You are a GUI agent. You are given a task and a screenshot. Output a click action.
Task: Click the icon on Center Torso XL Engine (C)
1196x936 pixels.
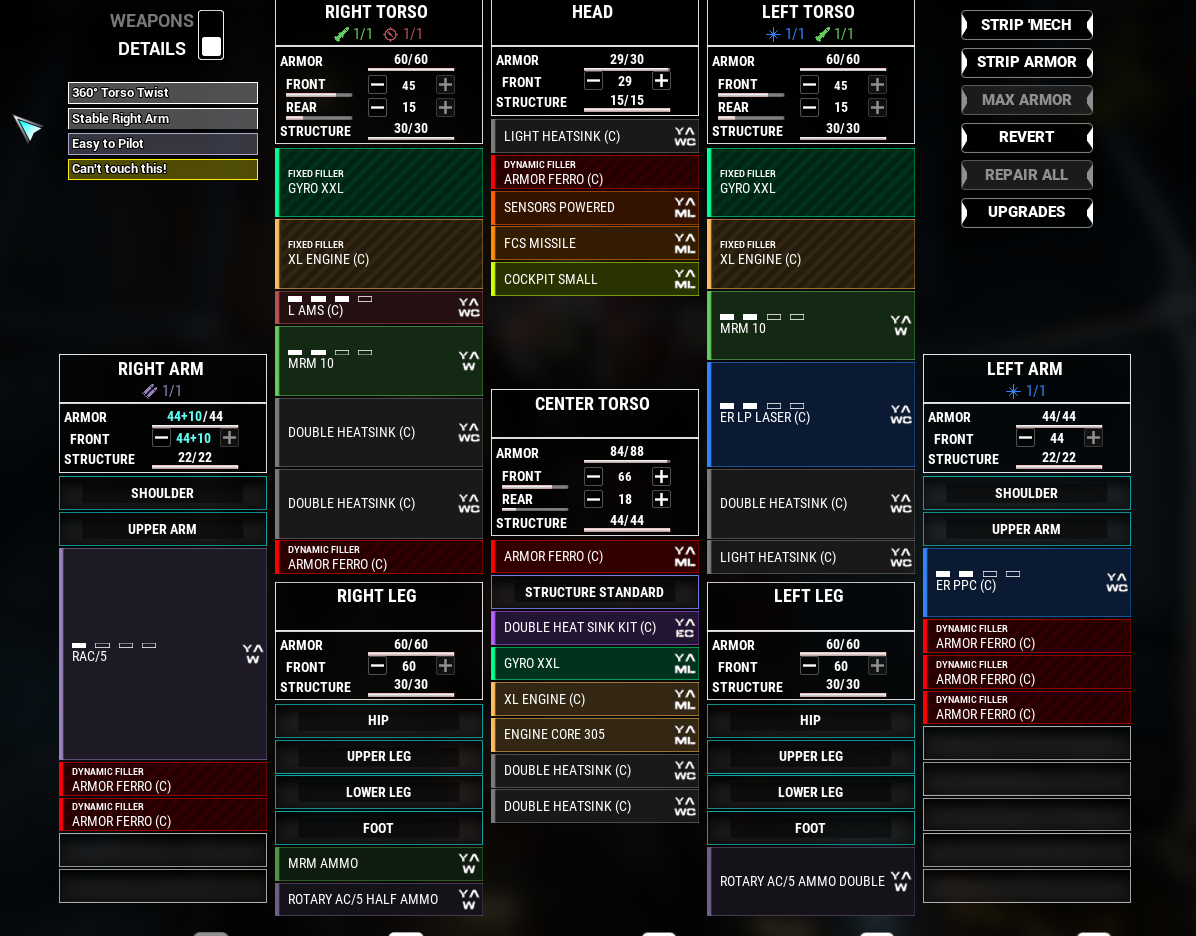(685, 700)
